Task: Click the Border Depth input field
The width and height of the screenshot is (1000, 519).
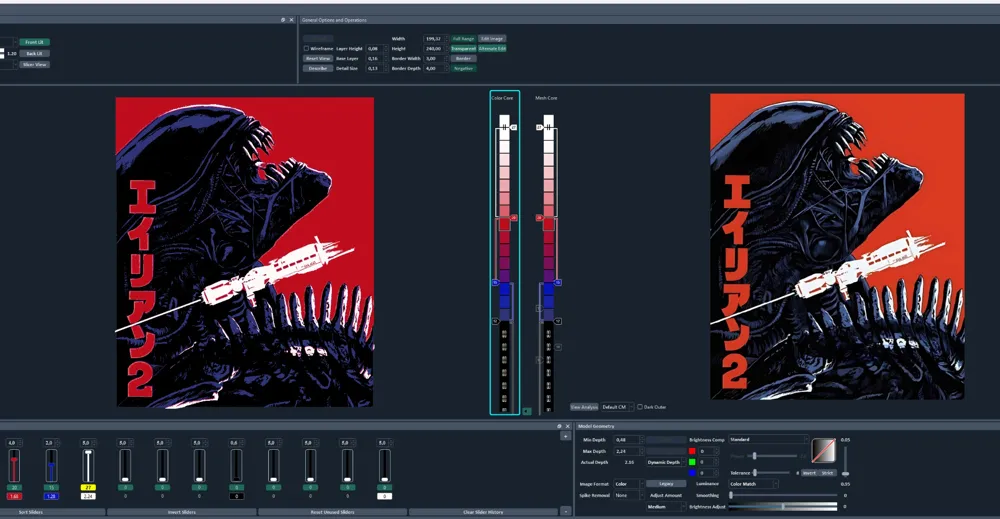Action: (x=434, y=68)
